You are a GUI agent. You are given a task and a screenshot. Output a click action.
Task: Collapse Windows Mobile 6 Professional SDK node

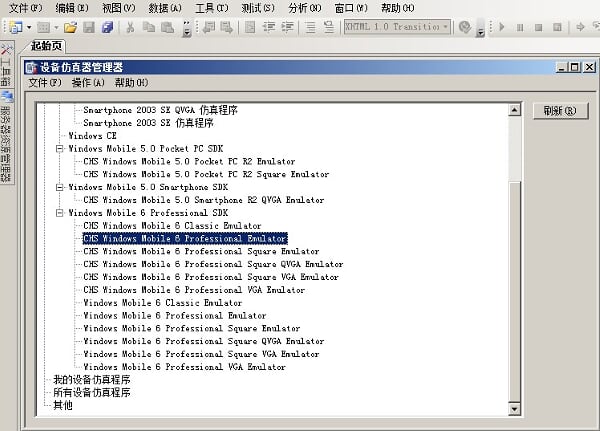tap(59, 213)
